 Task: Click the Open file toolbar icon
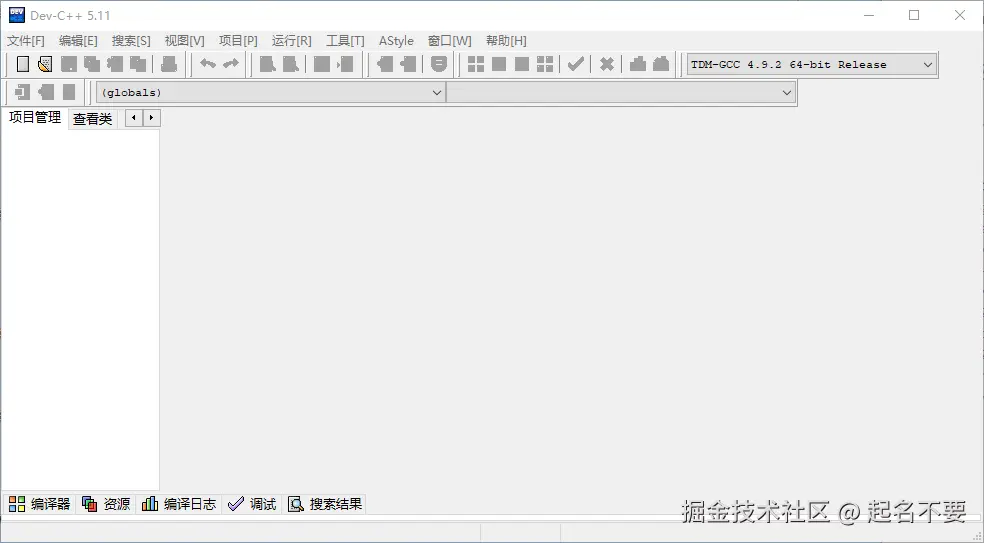[x=45, y=64]
